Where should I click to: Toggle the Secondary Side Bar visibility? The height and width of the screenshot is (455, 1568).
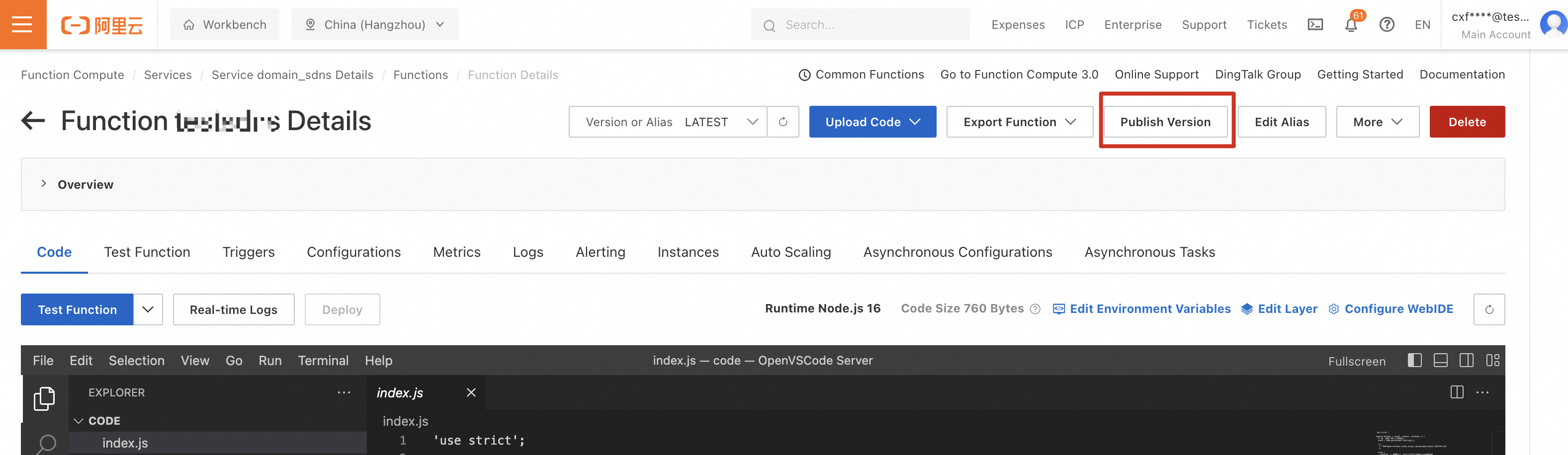[x=1467, y=360]
